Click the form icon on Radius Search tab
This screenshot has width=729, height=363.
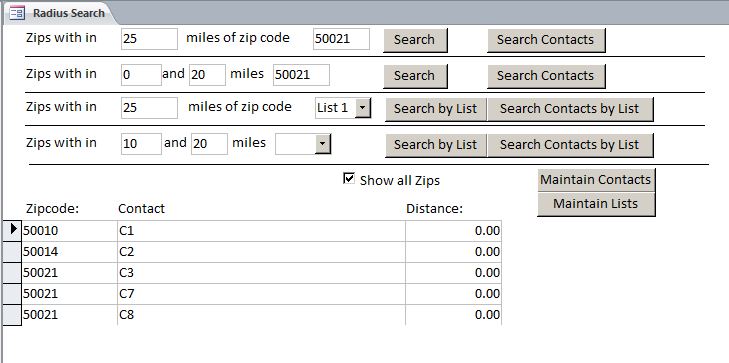[x=17, y=13]
